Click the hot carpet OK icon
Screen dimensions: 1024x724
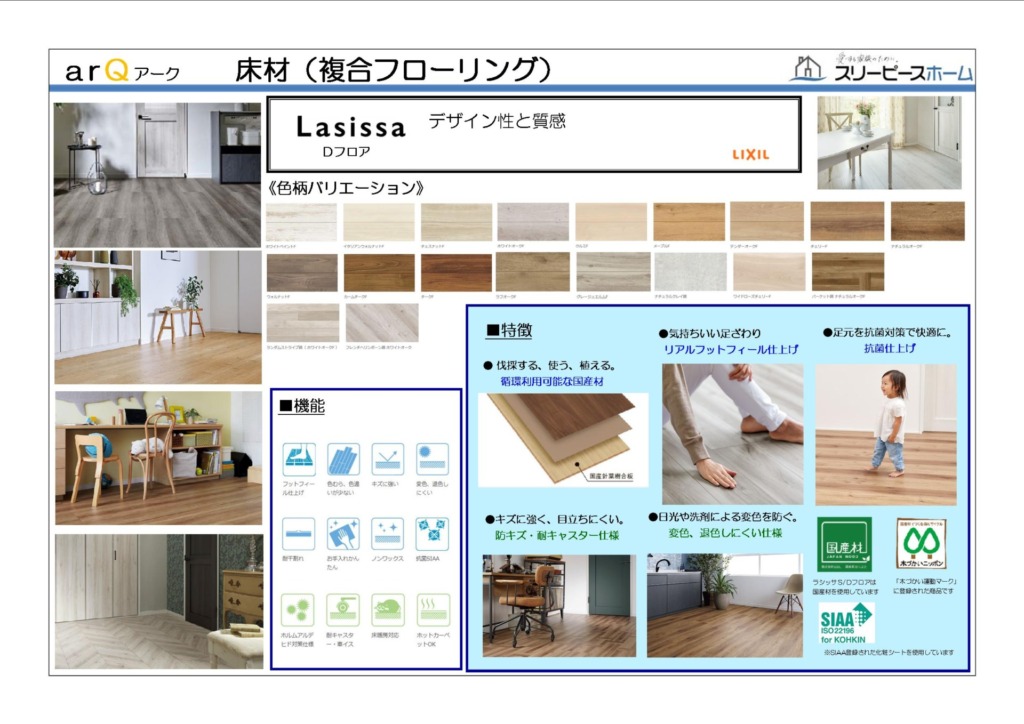click(x=432, y=609)
